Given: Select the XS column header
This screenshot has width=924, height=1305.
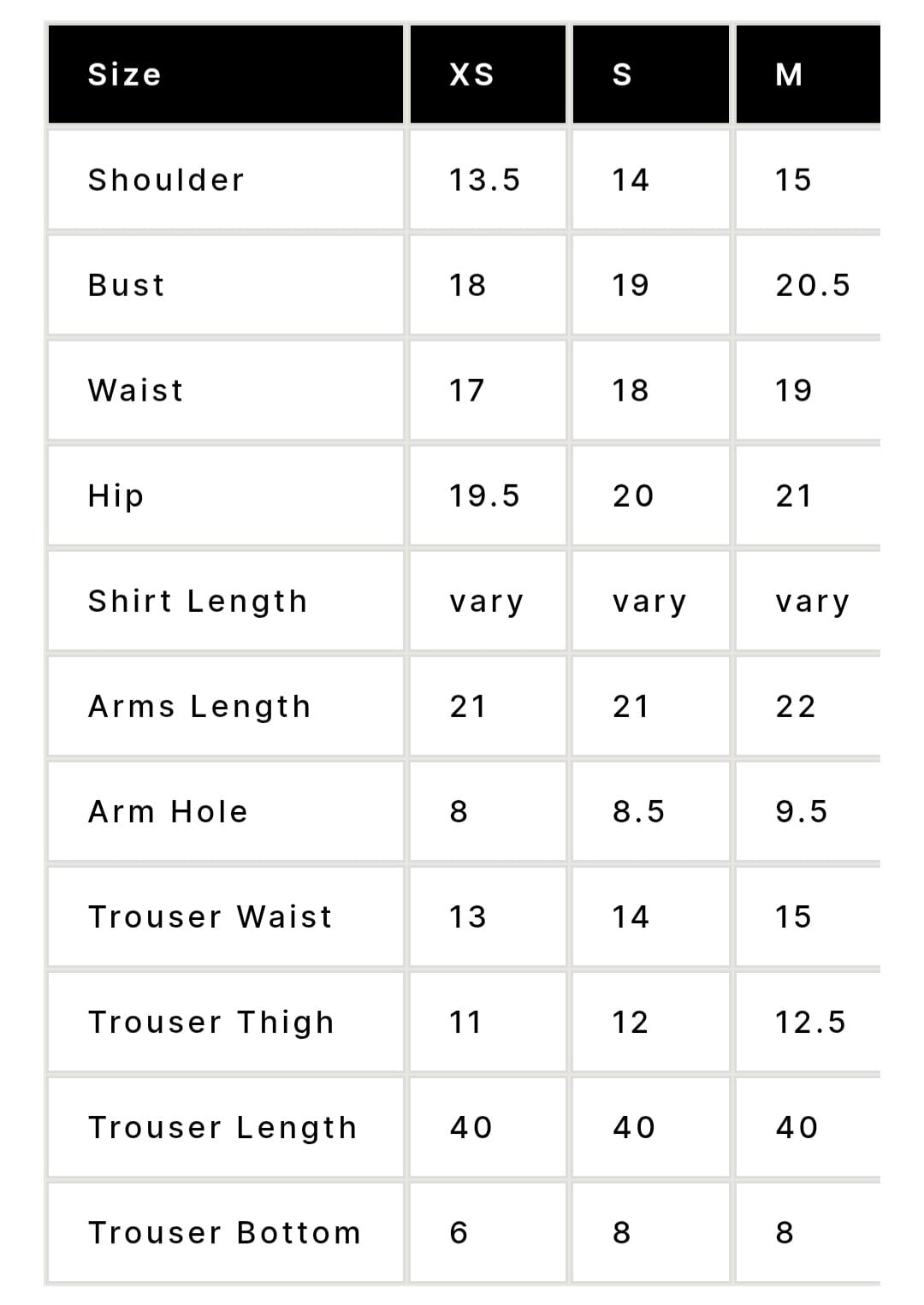Looking at the screenshot, I should [488, 74].
